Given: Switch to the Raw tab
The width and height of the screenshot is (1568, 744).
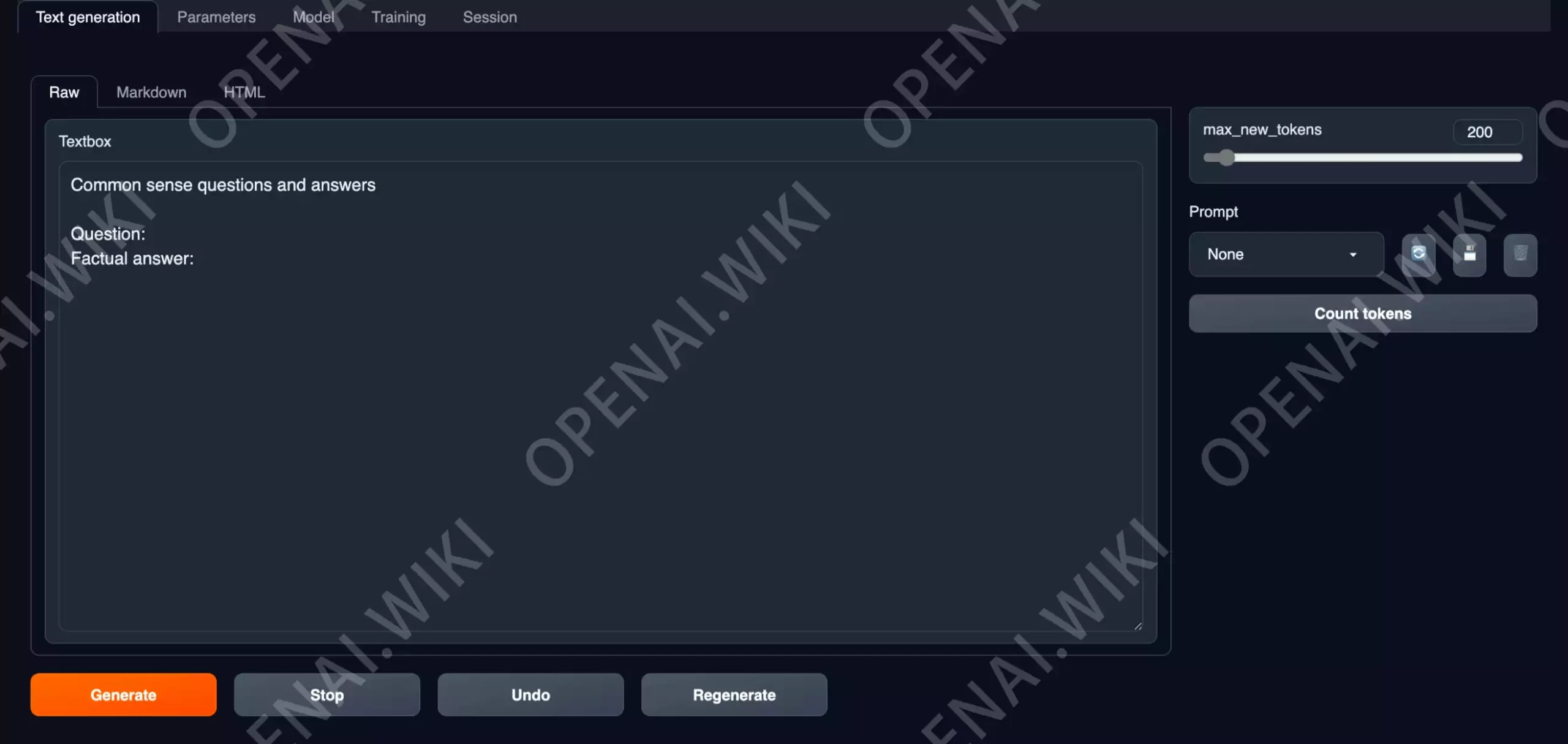Looking at the screenshot, I should (x=64, y=92).
